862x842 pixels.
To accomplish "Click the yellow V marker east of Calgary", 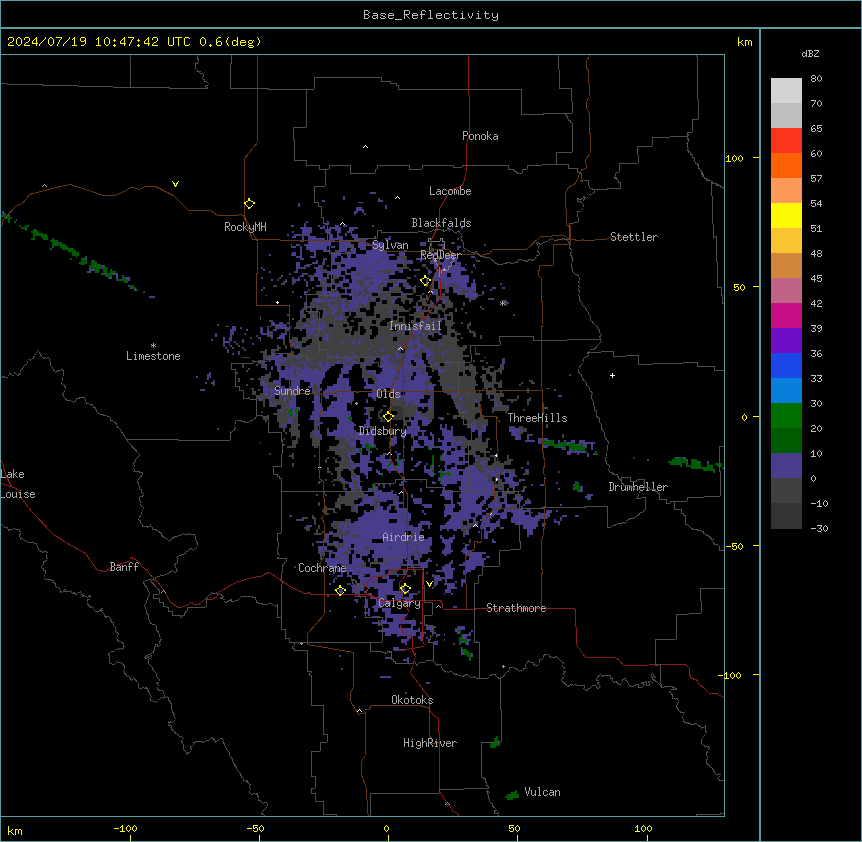I will pyautogui.click(x=429, y=584).
